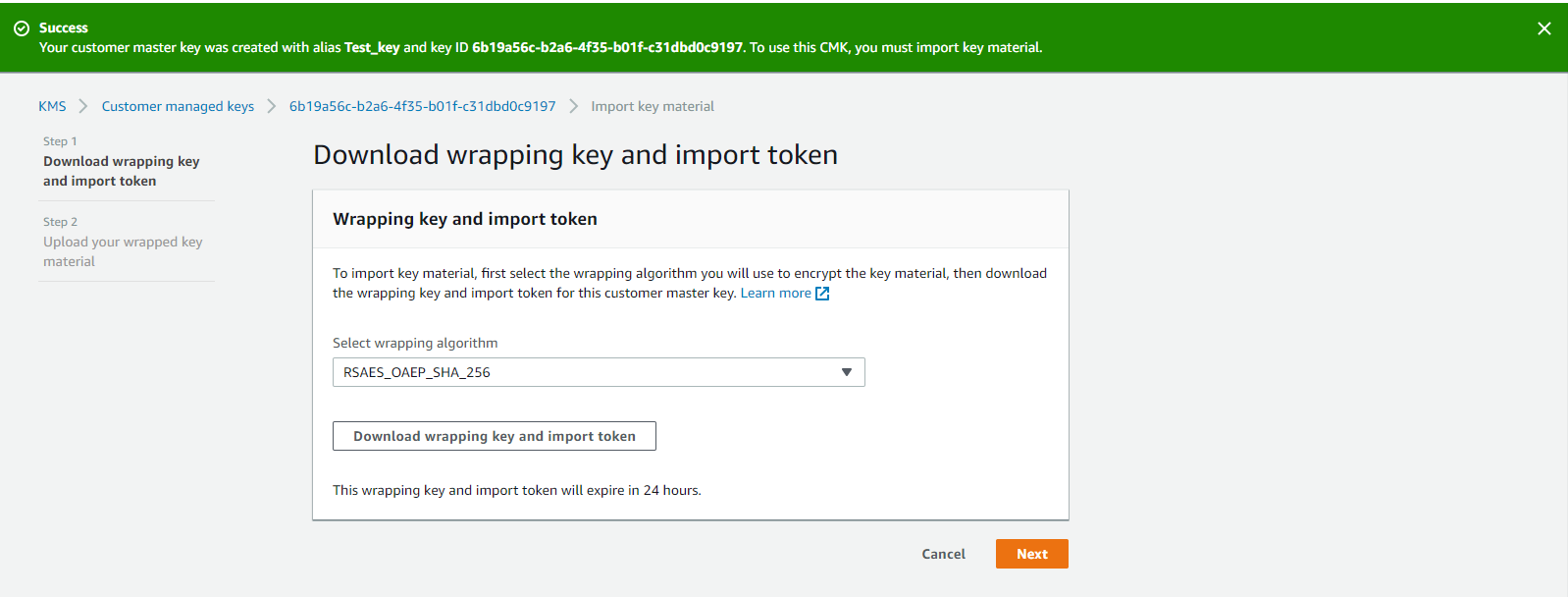The image size is (1568, 597).
Task: Dismiss the green Success notification banner
Action: 1543,27
